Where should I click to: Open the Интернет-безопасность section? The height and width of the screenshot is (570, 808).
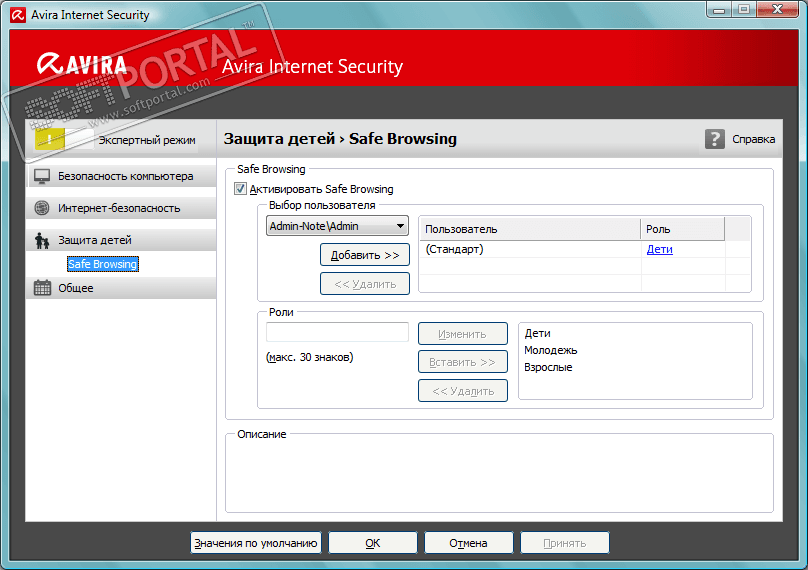coord(119,208)
